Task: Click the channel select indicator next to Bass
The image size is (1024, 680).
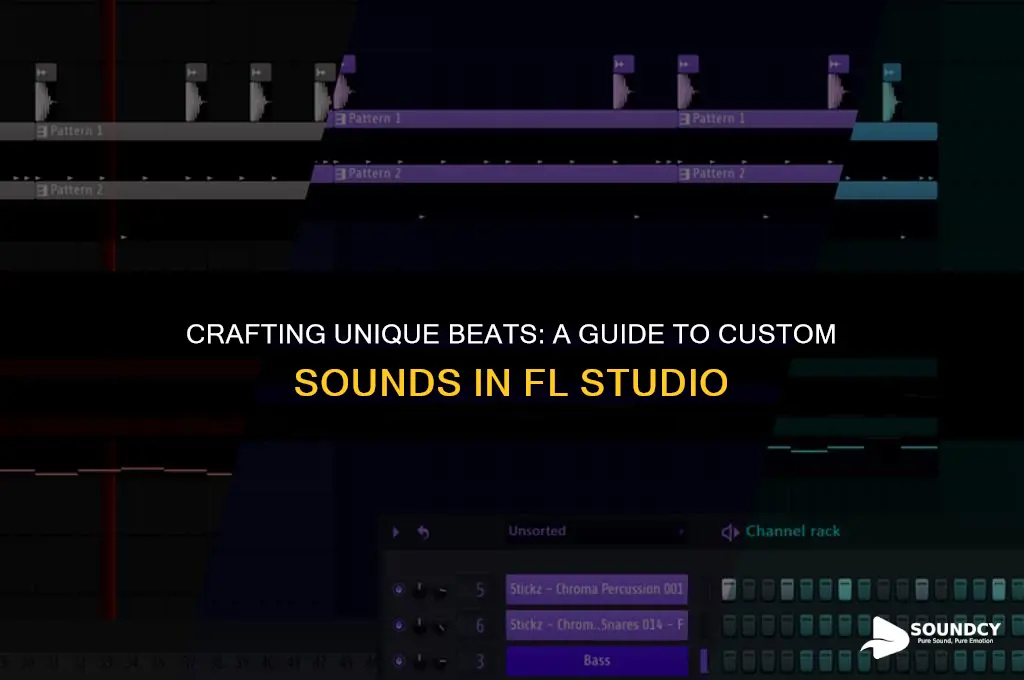Action: [704, 660]
